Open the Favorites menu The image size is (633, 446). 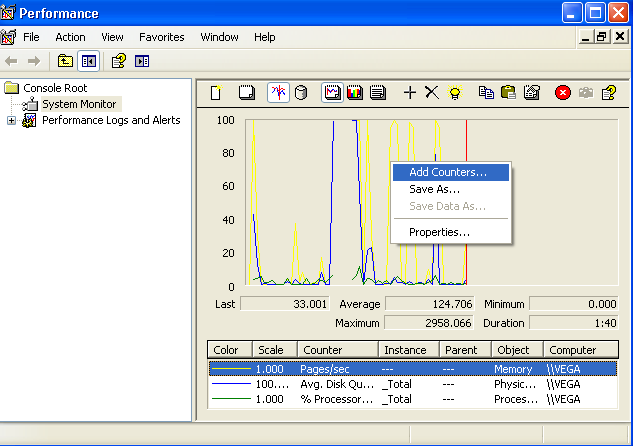pos(161,37)
